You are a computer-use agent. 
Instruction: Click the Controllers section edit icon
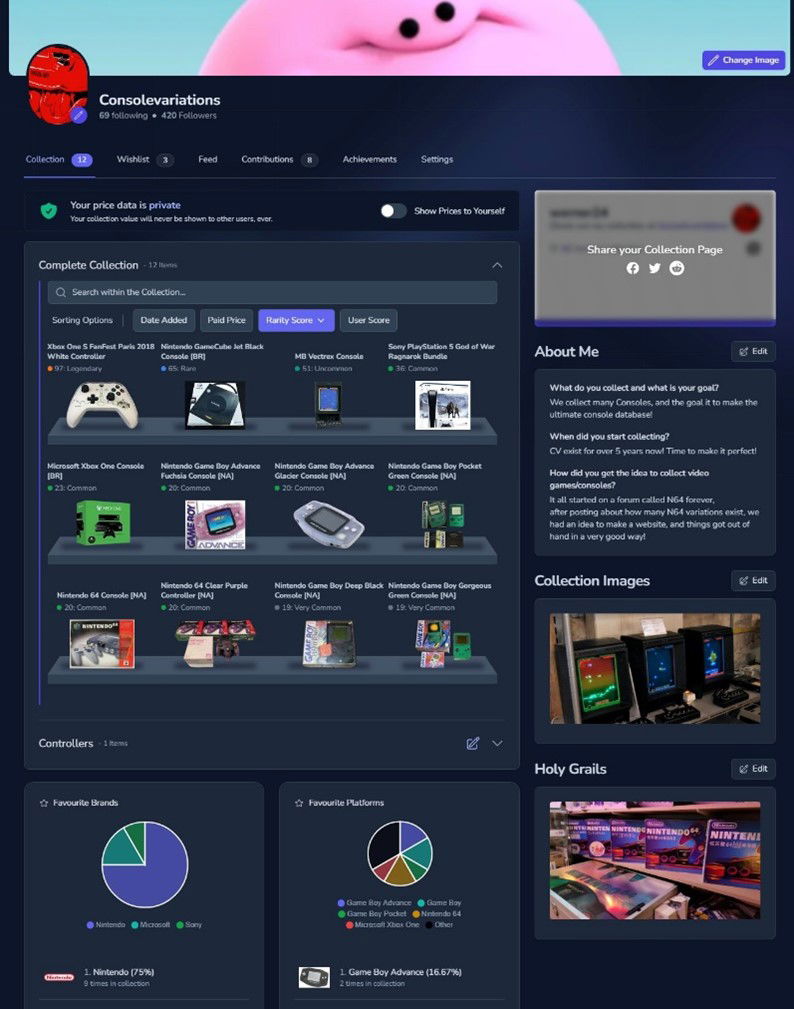point(472,743)
